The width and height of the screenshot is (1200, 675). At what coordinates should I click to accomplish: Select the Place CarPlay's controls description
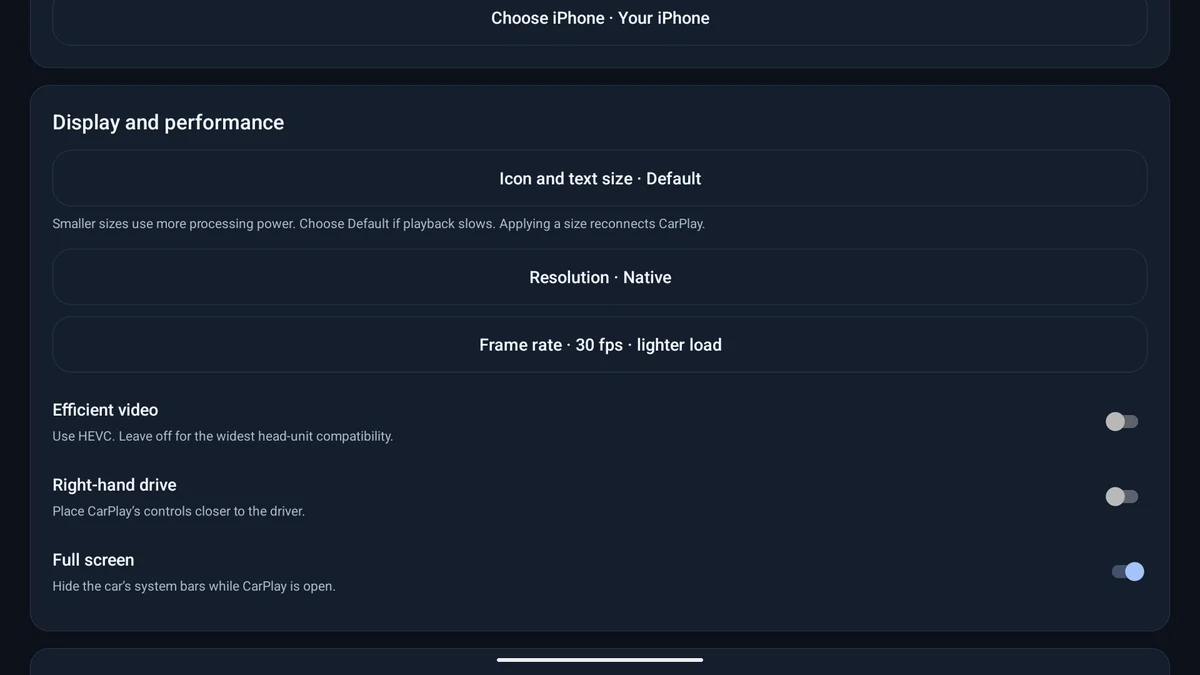click(x=179, y=511)
